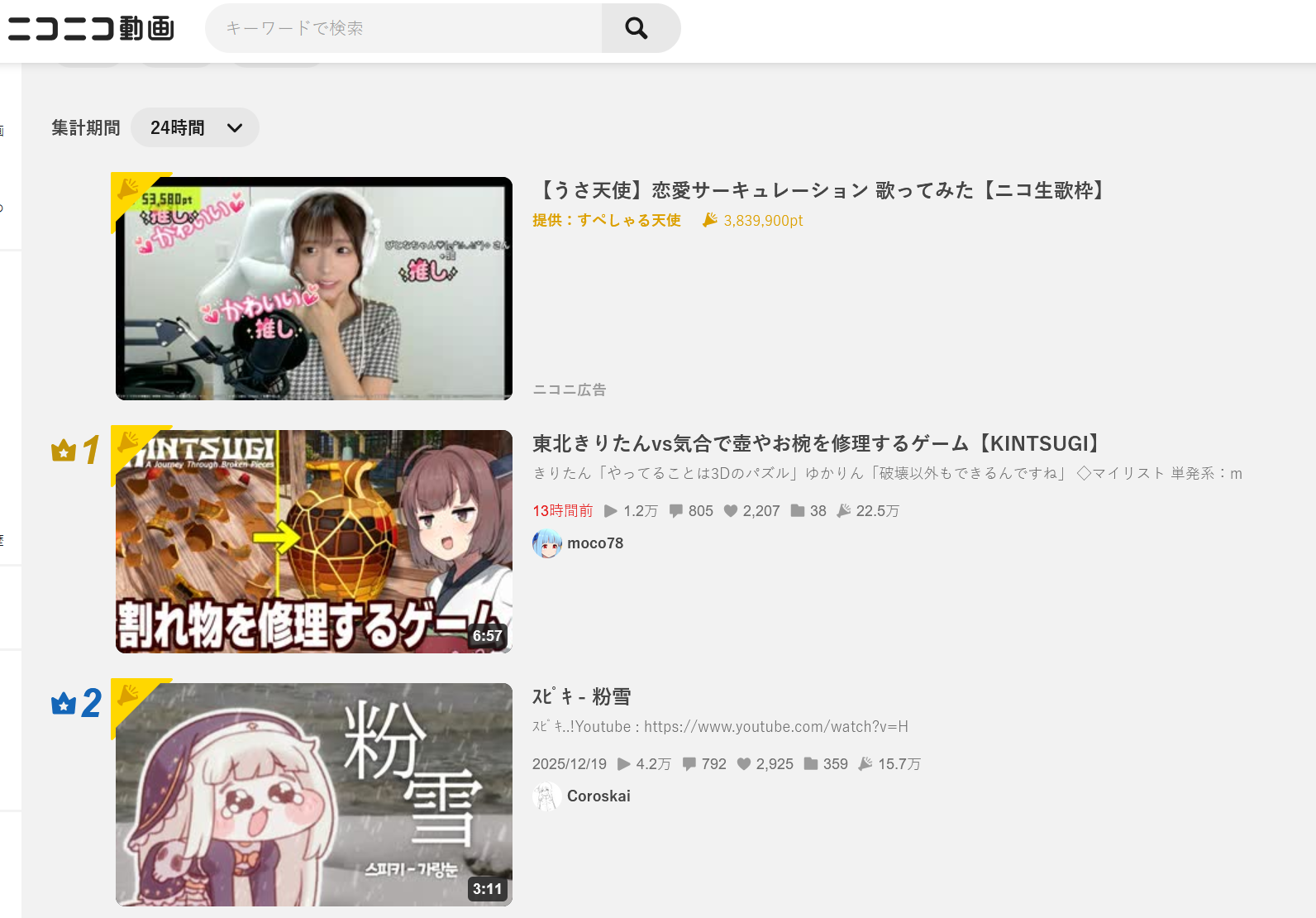Click the heart icon next to 2,207
The height and width of the screenshot is (918, 1316).
click(x=731, y=511)
